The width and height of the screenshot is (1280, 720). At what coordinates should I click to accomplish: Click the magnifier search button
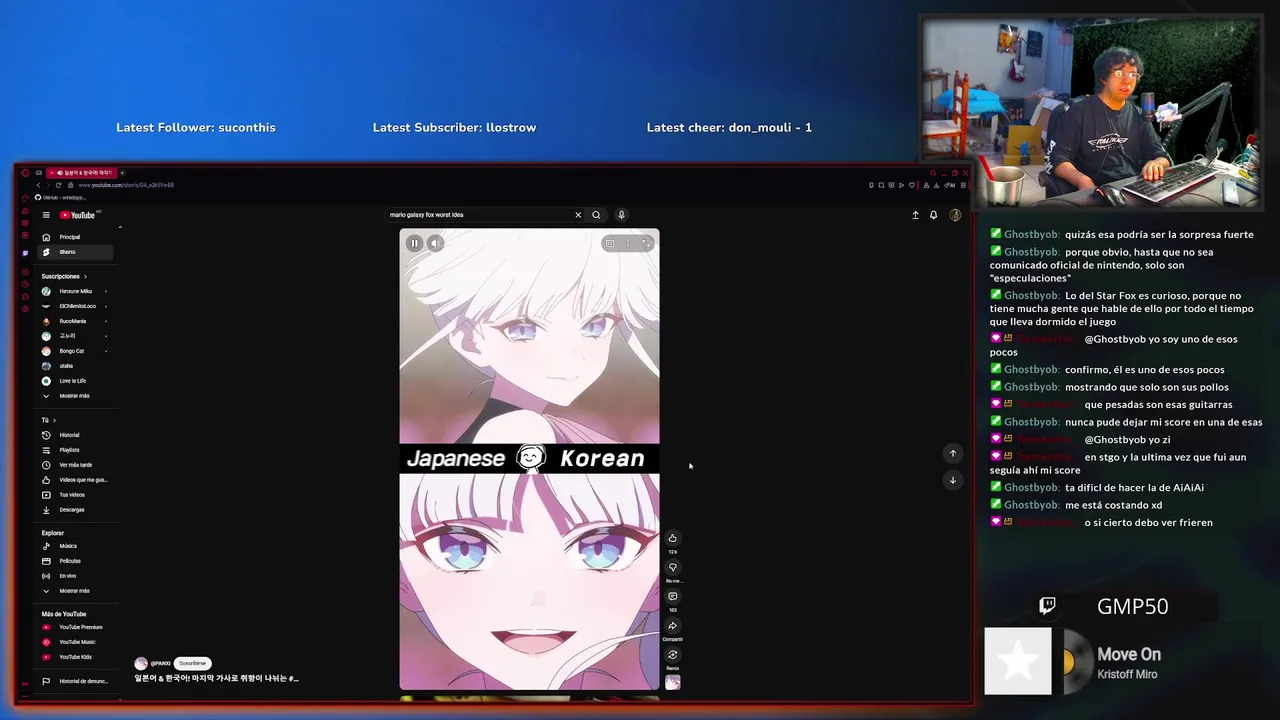coord(596,215)
